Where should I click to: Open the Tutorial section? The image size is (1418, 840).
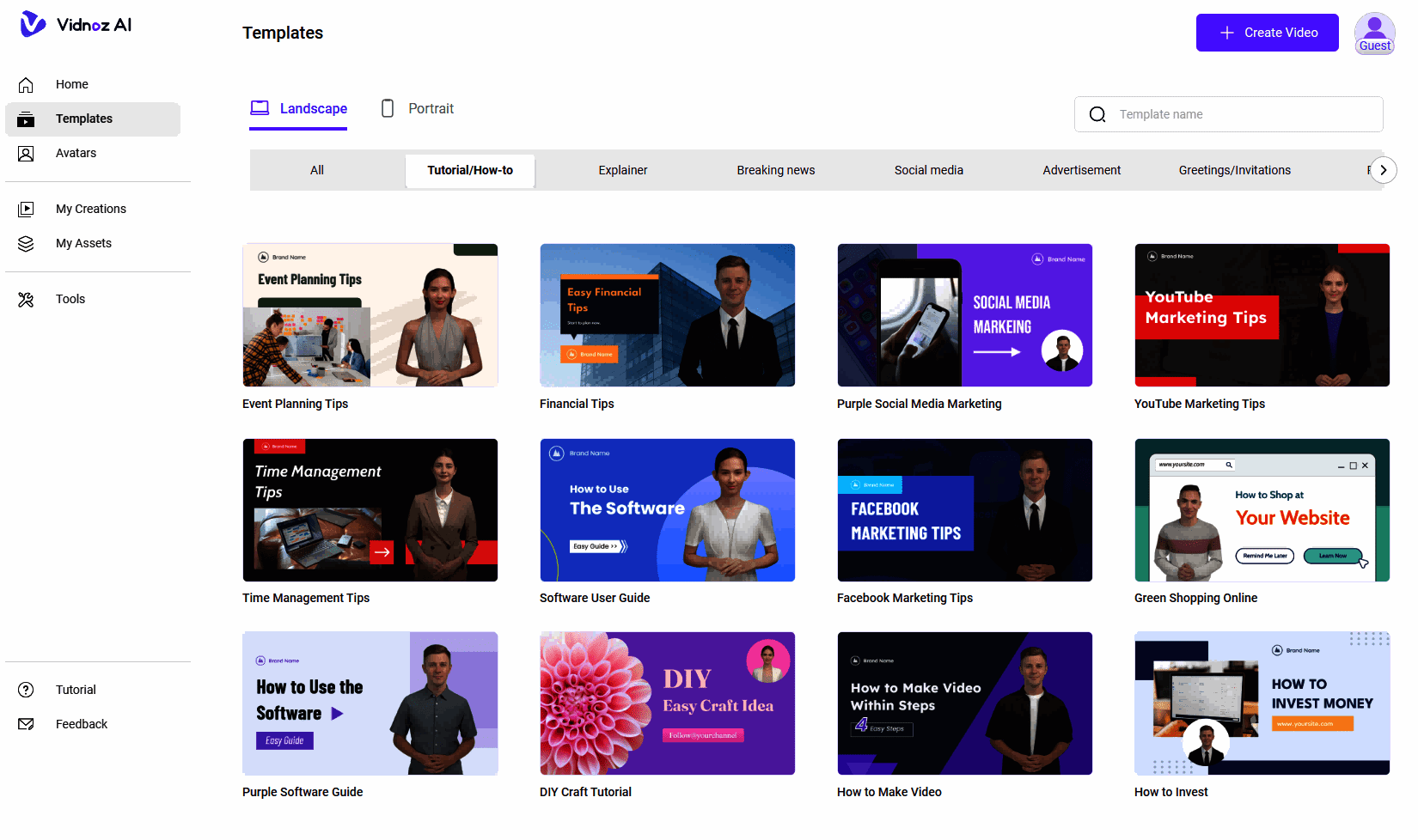[x=76, y=690]
